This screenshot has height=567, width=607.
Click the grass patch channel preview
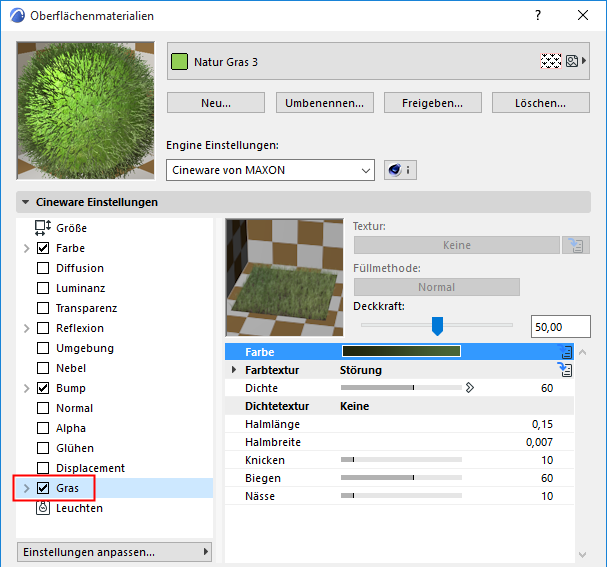[x=285, y=278]
